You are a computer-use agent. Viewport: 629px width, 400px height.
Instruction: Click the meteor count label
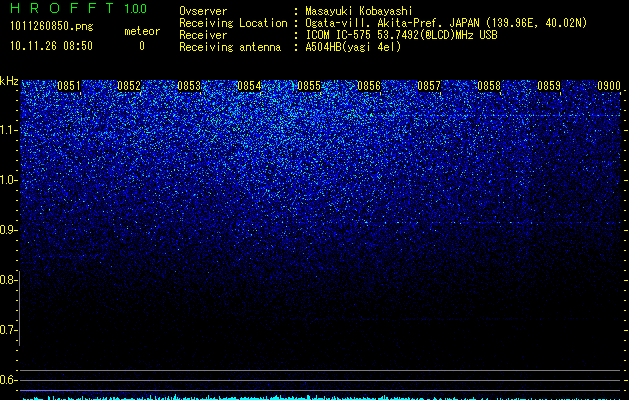click(x=142, y=31)
